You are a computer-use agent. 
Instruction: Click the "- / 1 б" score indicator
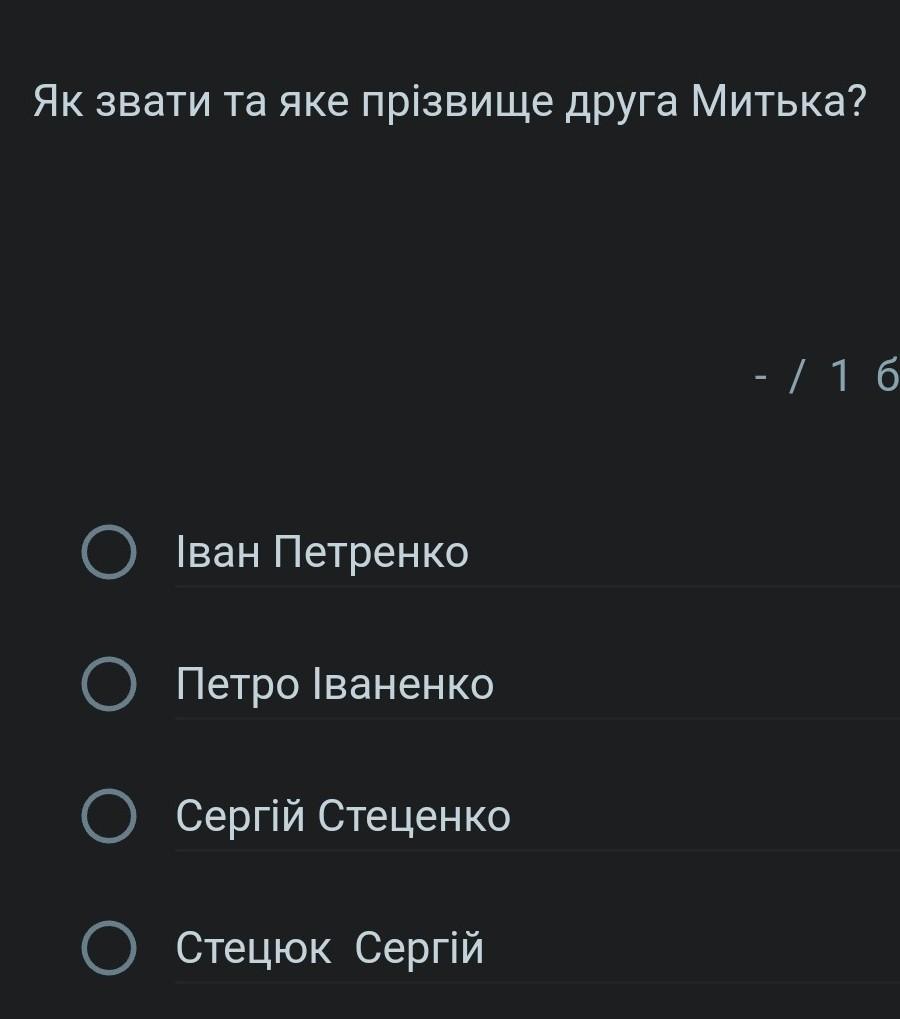(x=826, y=376)
